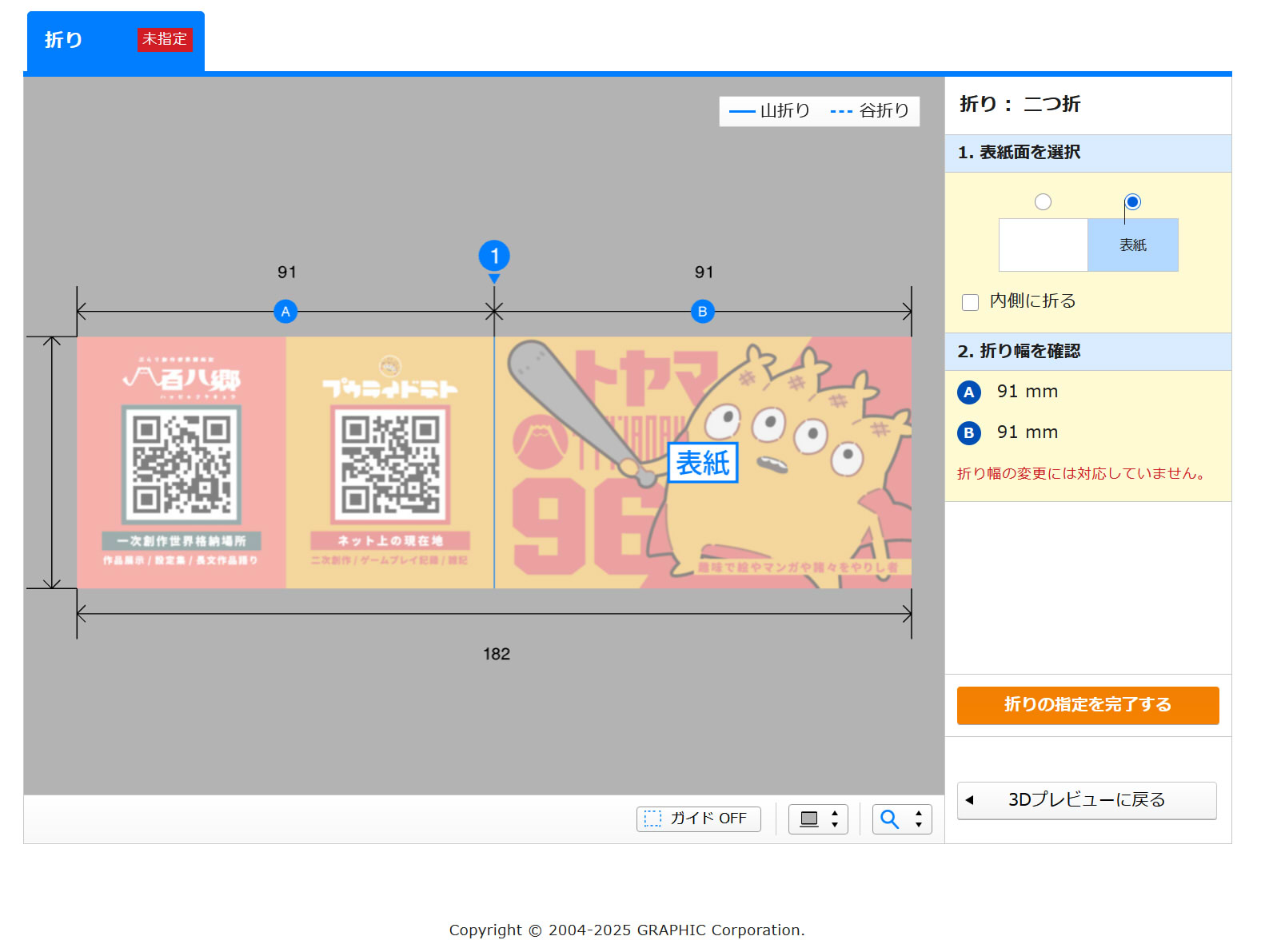Viewport: 1265px width, 952px height.
Task: Click the back arrow on 3Dプレビューに戻る
Action: tap(970, 800)
